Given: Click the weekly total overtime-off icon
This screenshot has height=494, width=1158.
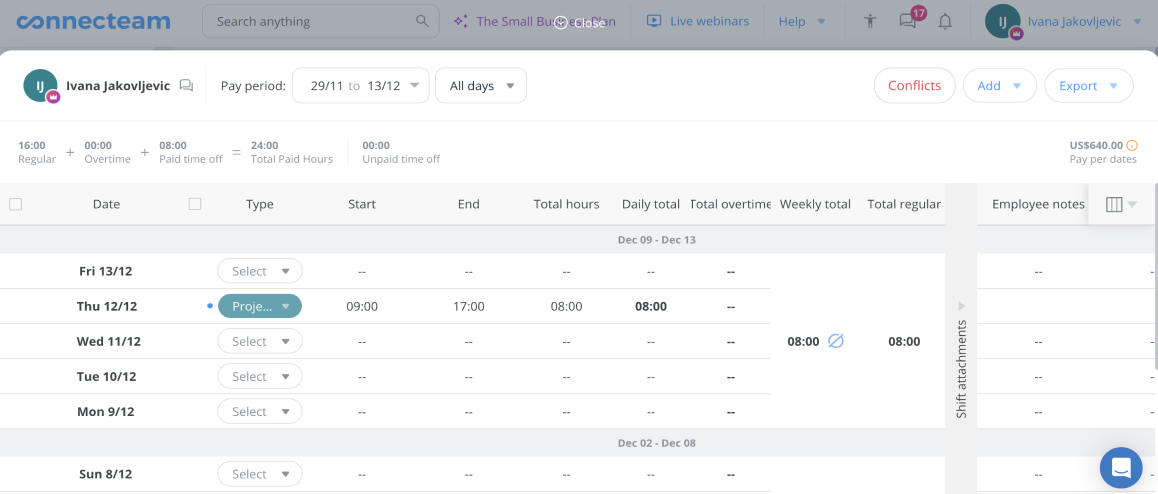Looking at the screenshot, I should (836, 341).
